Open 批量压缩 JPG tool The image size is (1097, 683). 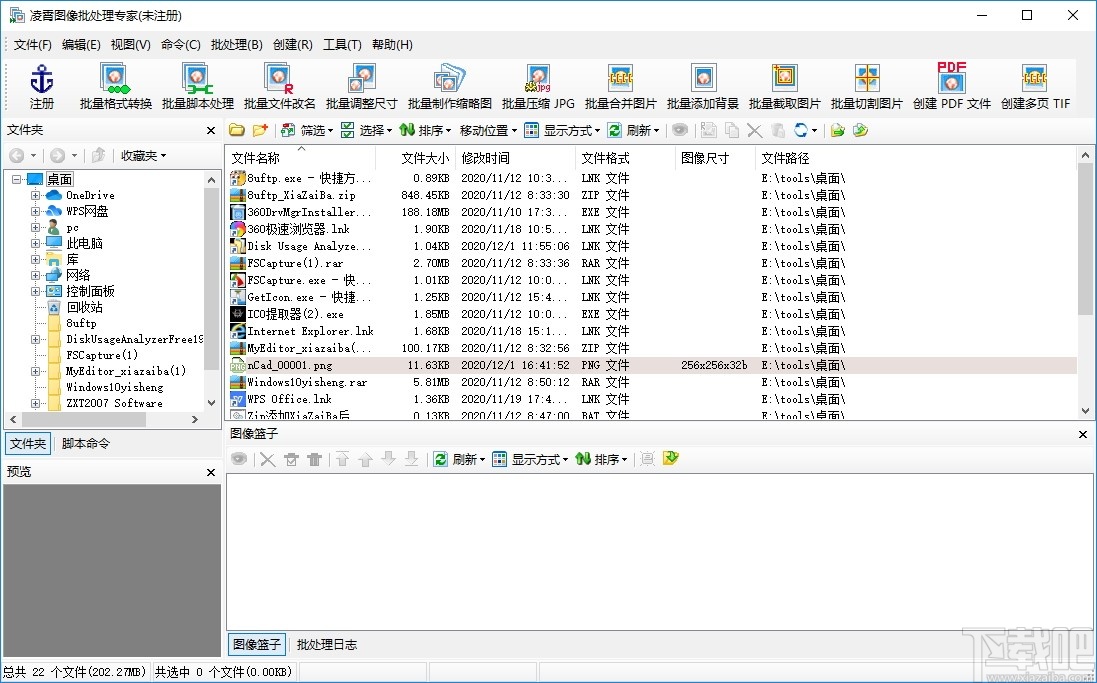click(x=538, y=87)
